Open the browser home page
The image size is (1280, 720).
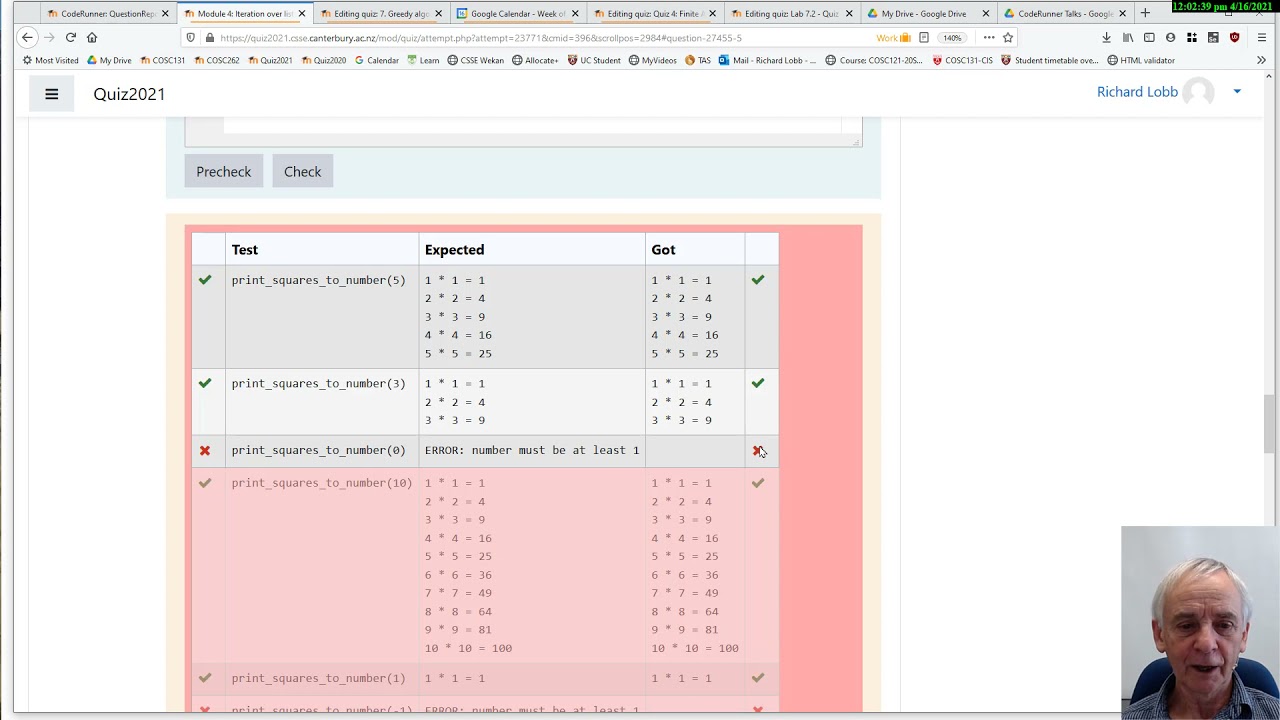click(92, 37)
